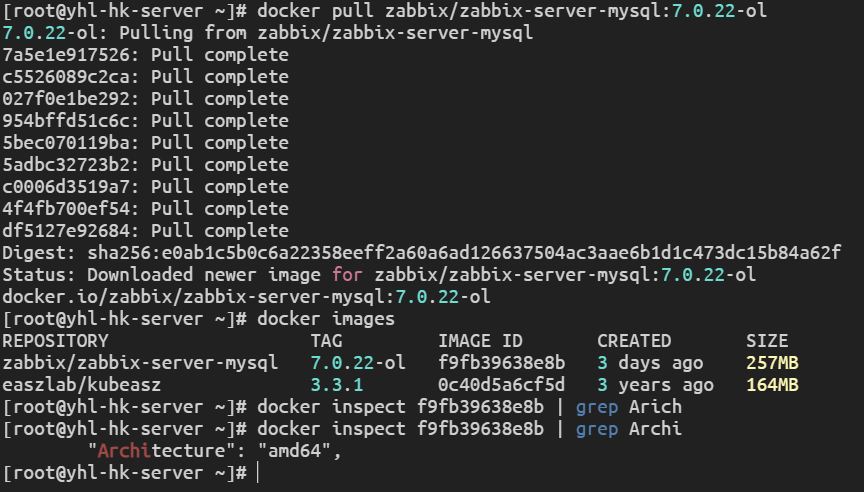The width and height of the screenshot is (864, 492).
Task: Click the 257MB size value
Action: (x=772, y=363)
